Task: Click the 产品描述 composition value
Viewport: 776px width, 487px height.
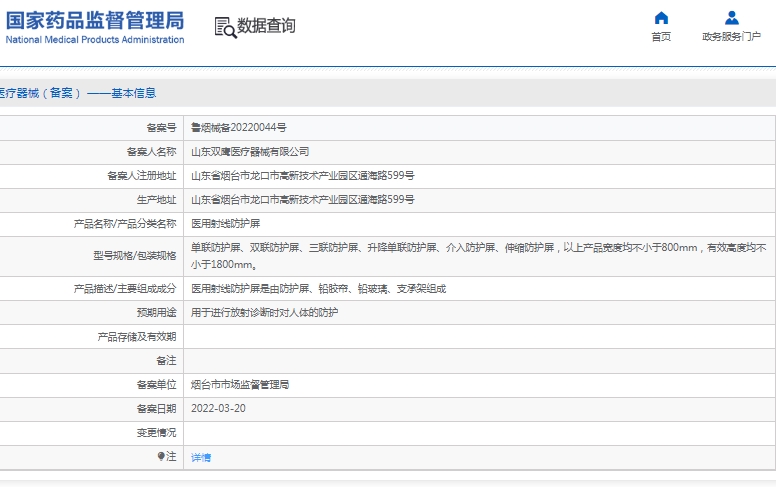Action: tap(318, 289)
